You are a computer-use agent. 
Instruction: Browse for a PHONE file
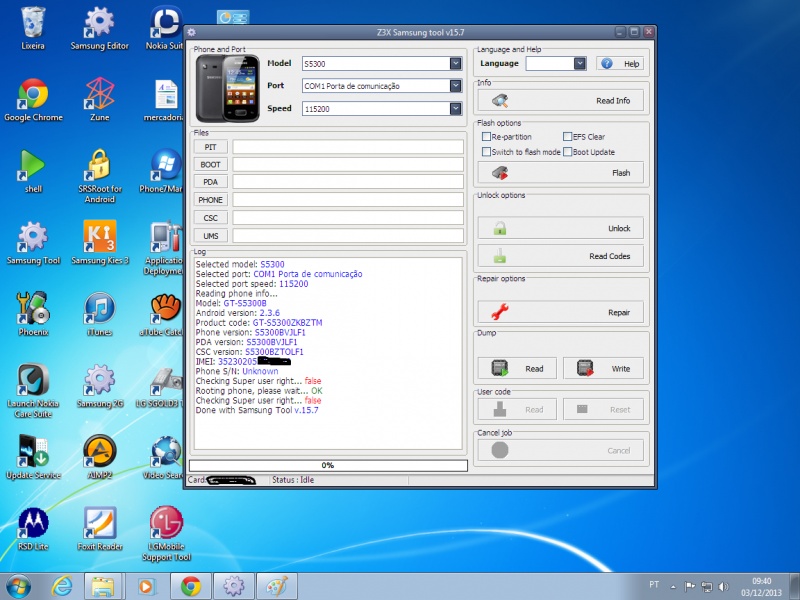tap(211, 200)
